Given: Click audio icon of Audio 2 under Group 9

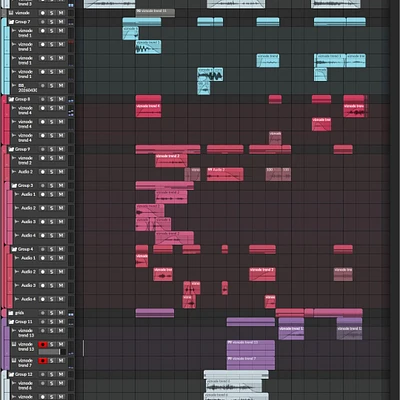Looking at the screenshot, I should click(14, 172).
